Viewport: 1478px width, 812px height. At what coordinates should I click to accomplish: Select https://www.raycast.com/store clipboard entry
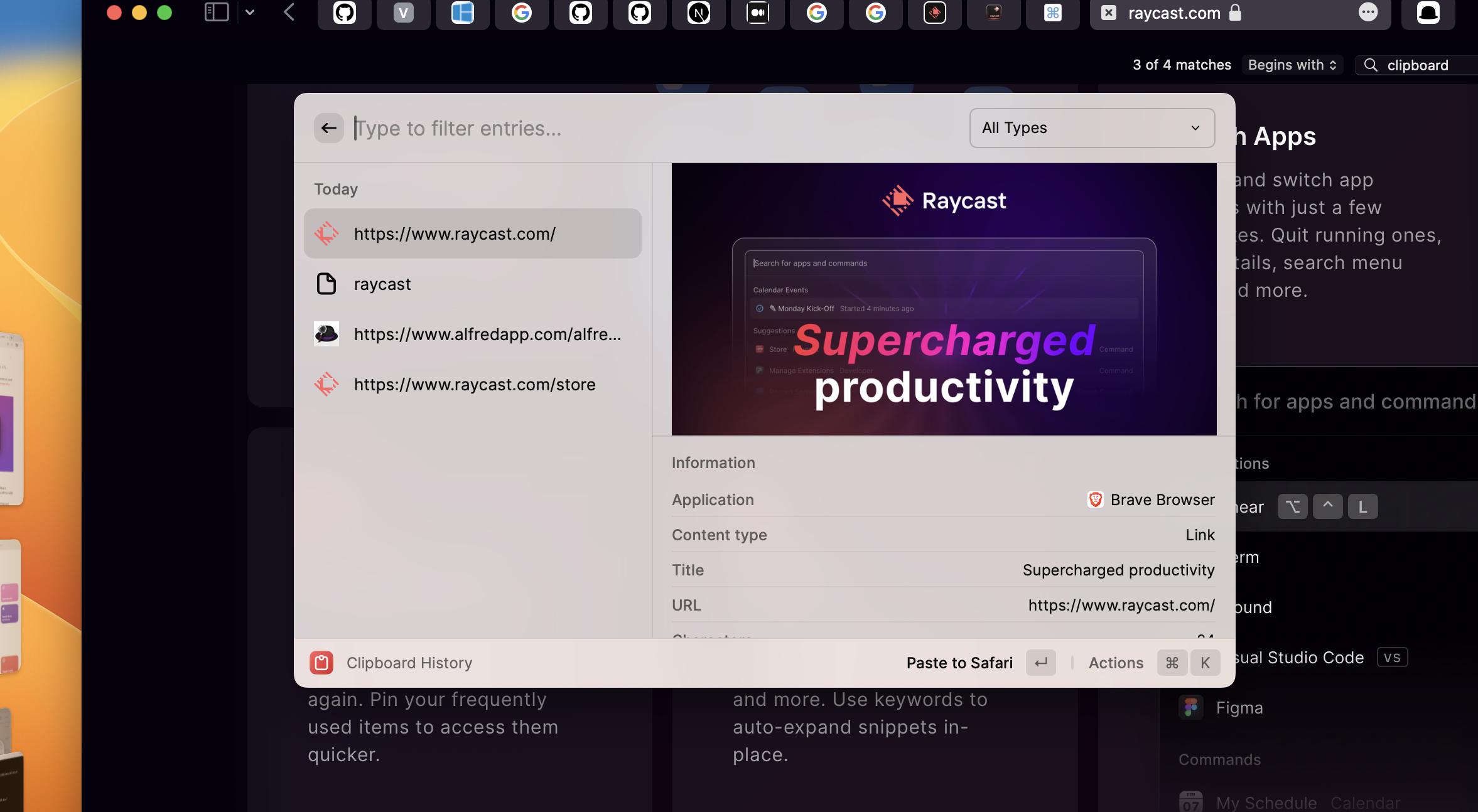pos(472,384)
